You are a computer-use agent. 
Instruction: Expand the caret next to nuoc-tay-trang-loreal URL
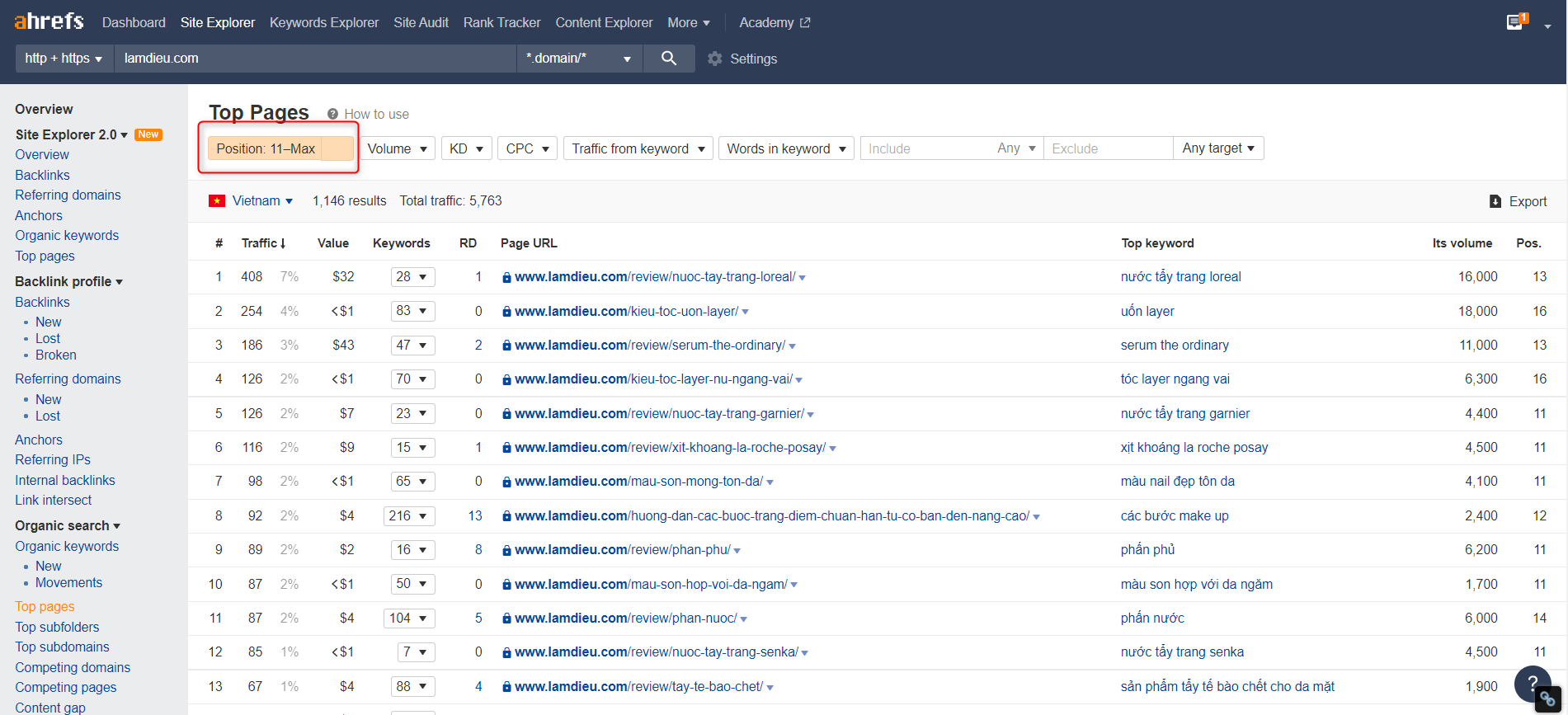pos(803,278)
